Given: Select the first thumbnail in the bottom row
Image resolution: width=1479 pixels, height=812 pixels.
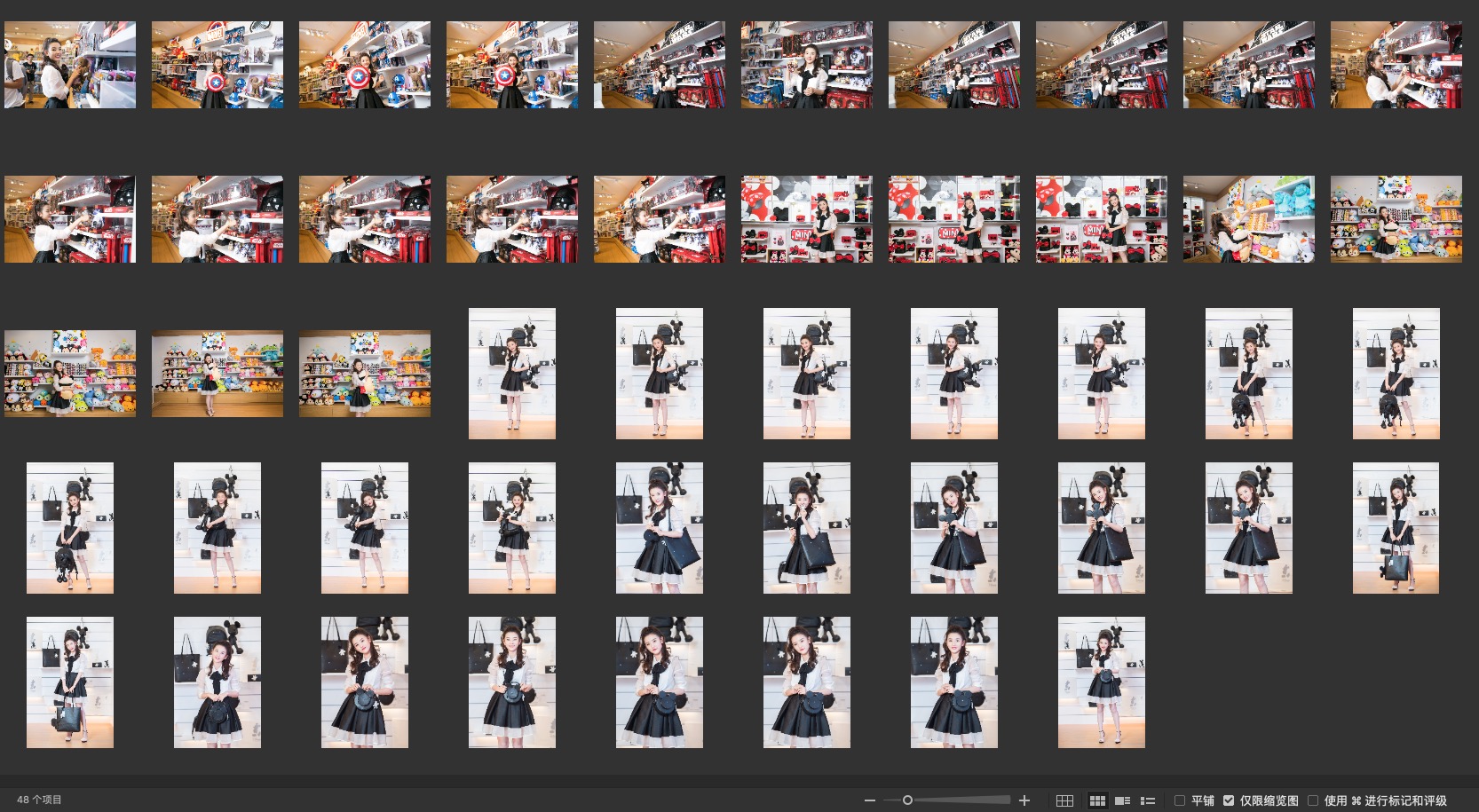Looking at the screenshot, I should 70,682.
